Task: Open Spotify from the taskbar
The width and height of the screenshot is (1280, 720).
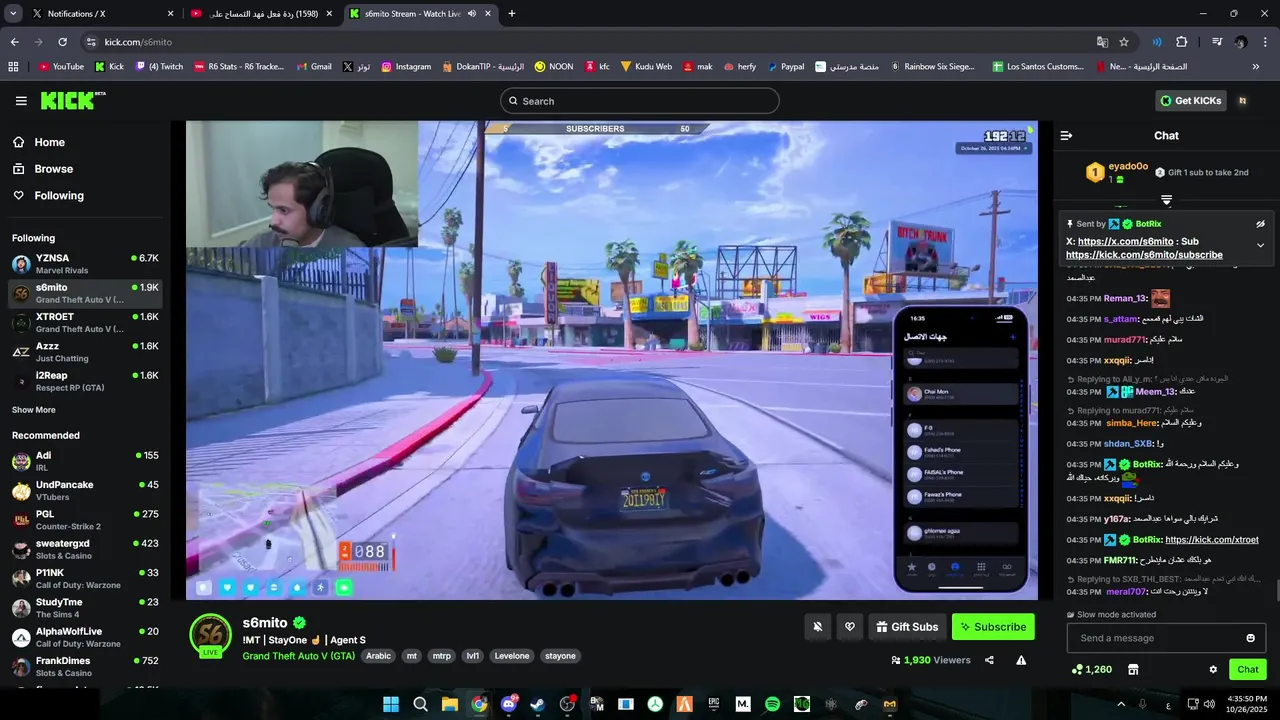Action: coord(772,704)
